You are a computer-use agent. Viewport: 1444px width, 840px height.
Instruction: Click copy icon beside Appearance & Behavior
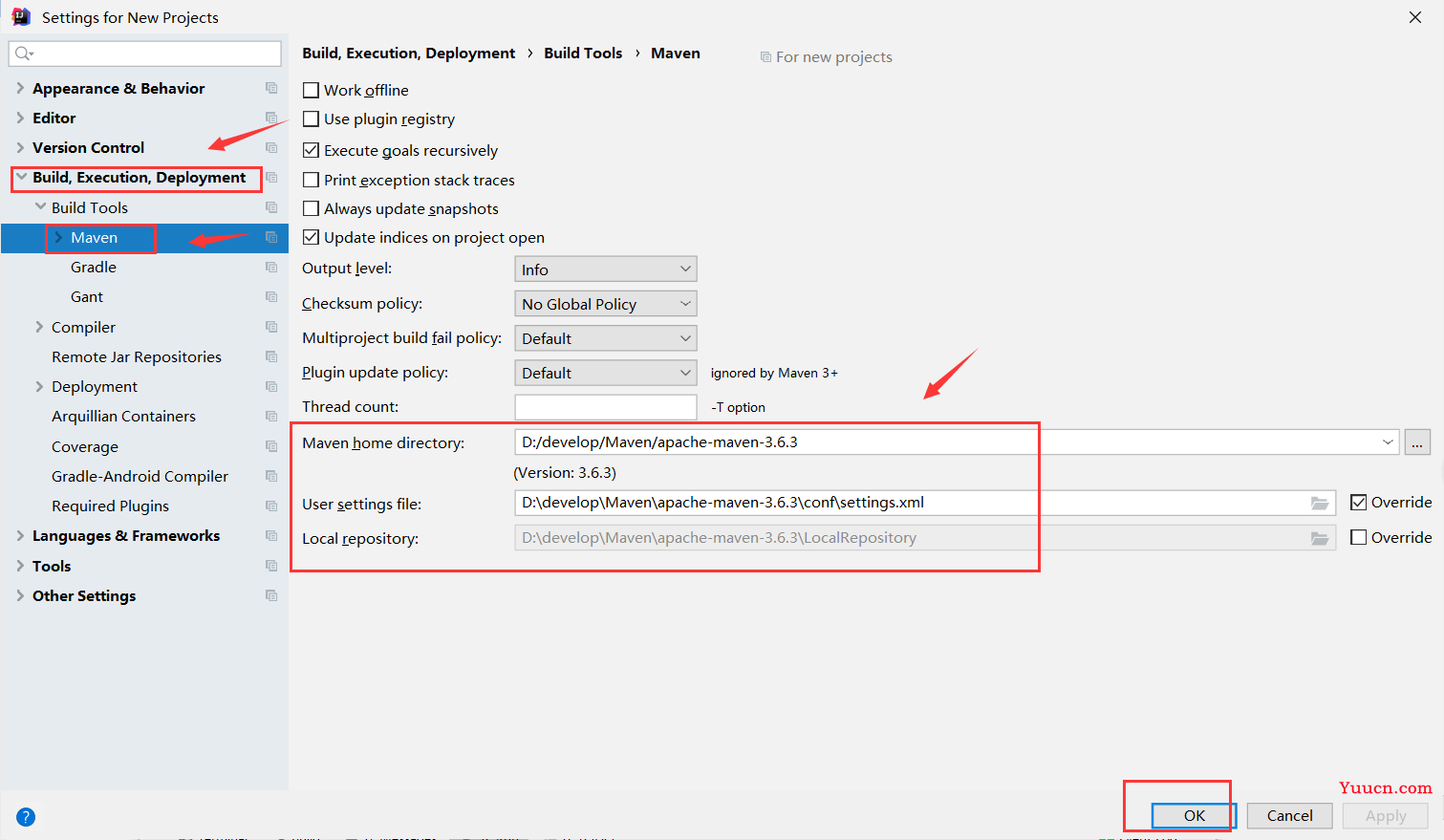pyautogui.click(x=271, y=88)
